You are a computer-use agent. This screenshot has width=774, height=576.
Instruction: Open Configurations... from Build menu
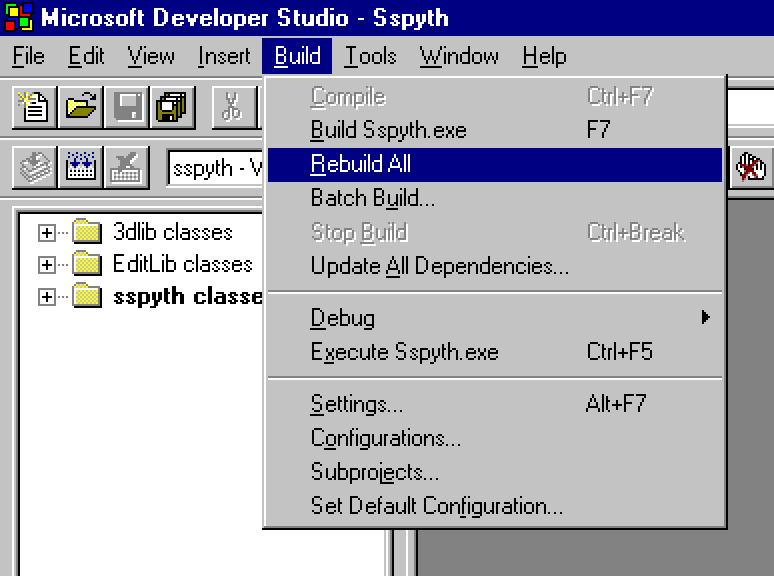(x=495, y=438)
